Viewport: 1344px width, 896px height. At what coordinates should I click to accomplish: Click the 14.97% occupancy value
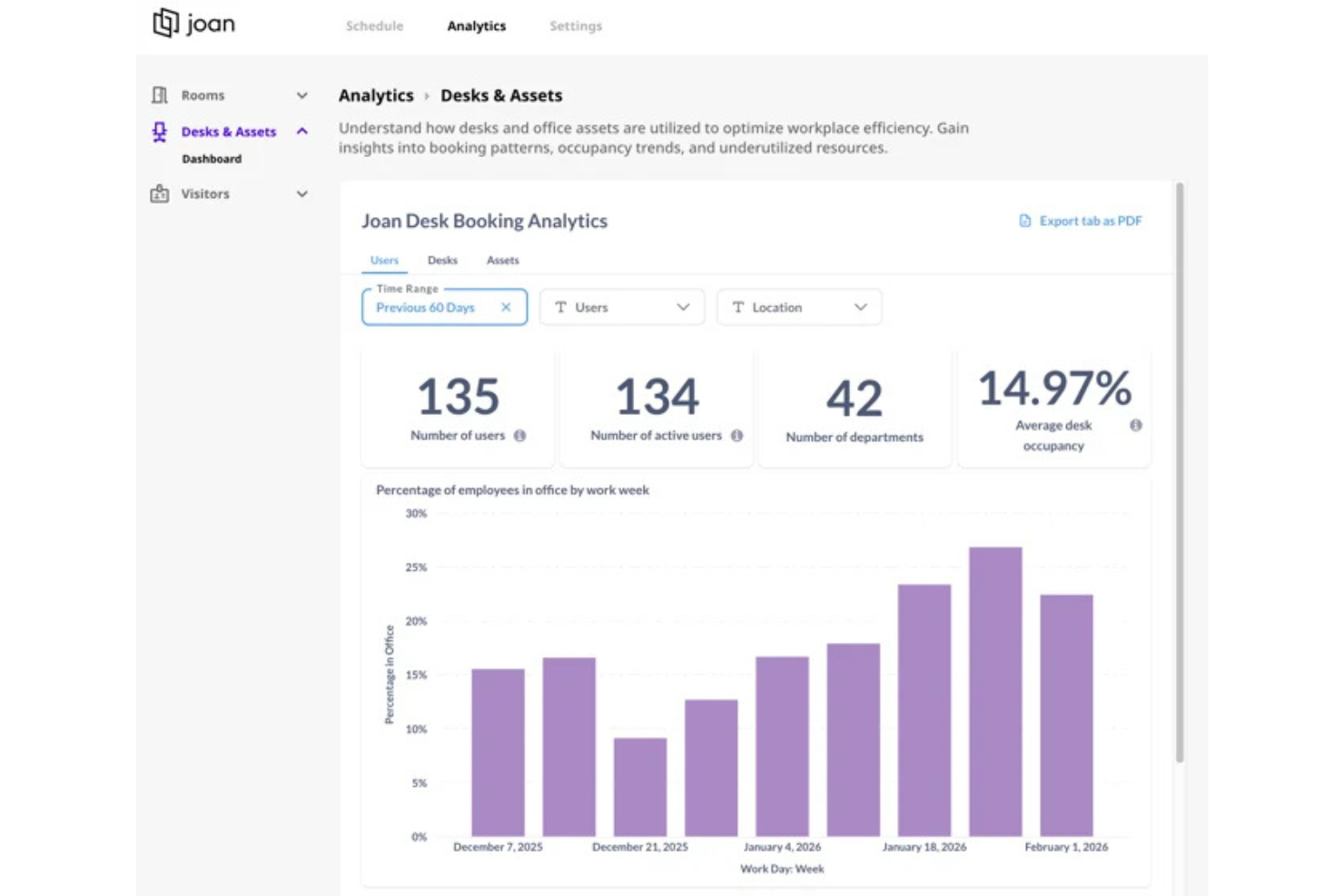point(1054,389)
